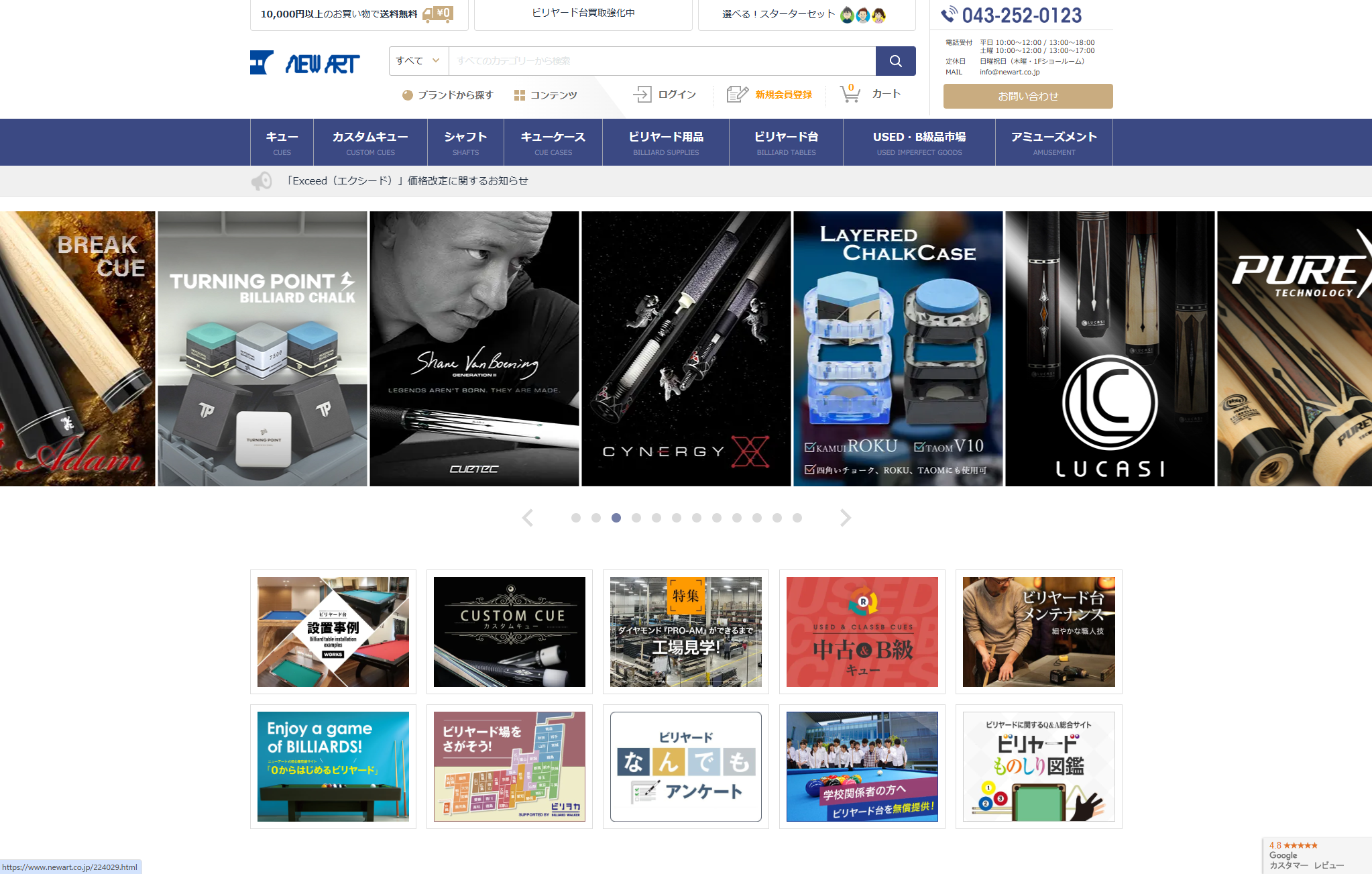
Task: Open the Exceed price revision notice link
Action: point(407,181)
